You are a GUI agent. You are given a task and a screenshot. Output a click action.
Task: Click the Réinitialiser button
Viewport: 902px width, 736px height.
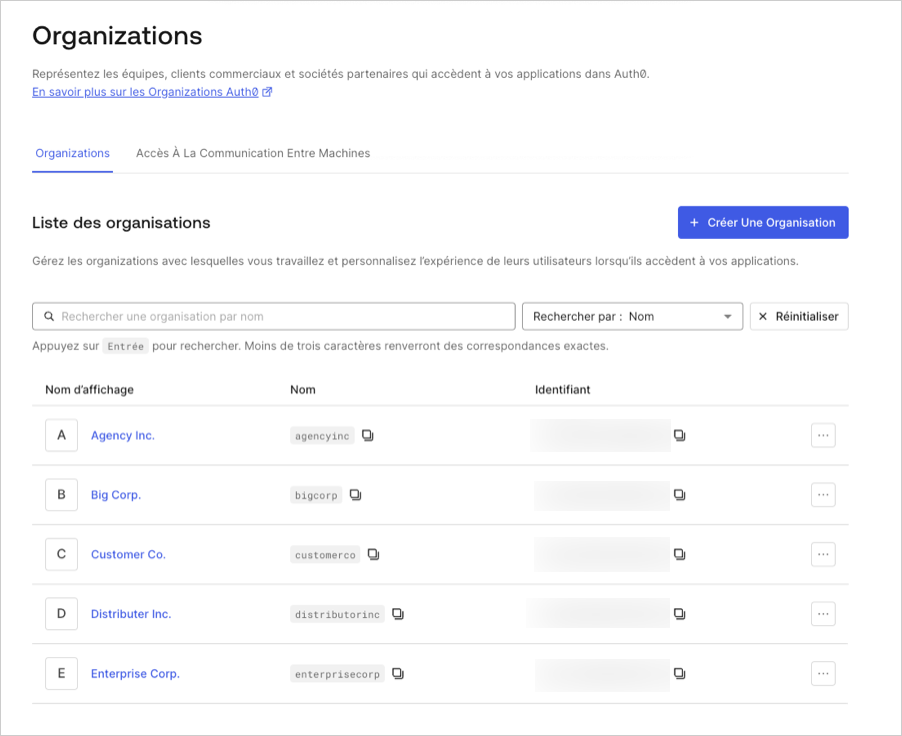pos(799,316)
